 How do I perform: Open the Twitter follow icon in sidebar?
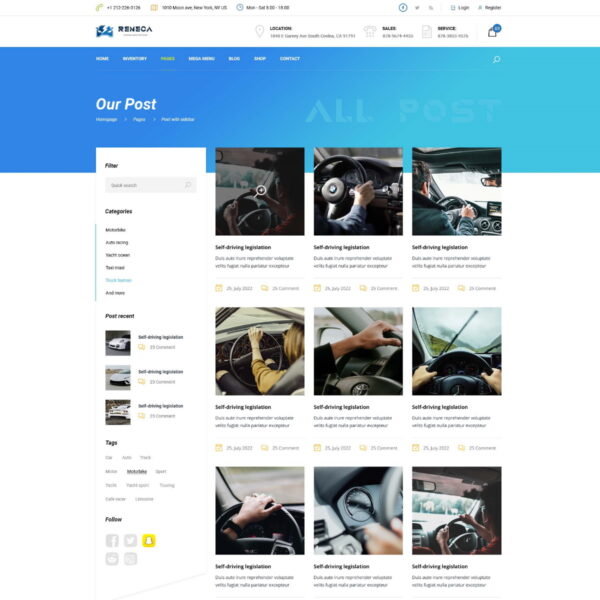(x=130, y=540)
